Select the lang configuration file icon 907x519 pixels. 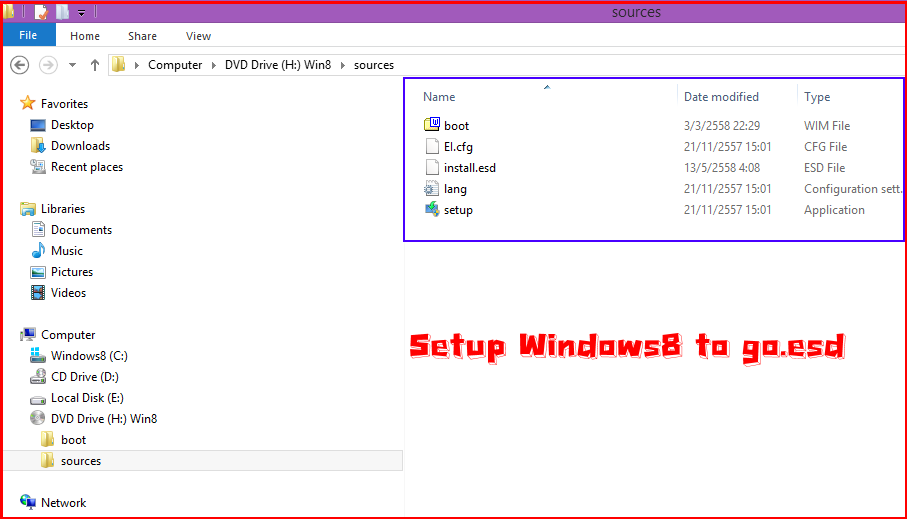pos(432,189)
